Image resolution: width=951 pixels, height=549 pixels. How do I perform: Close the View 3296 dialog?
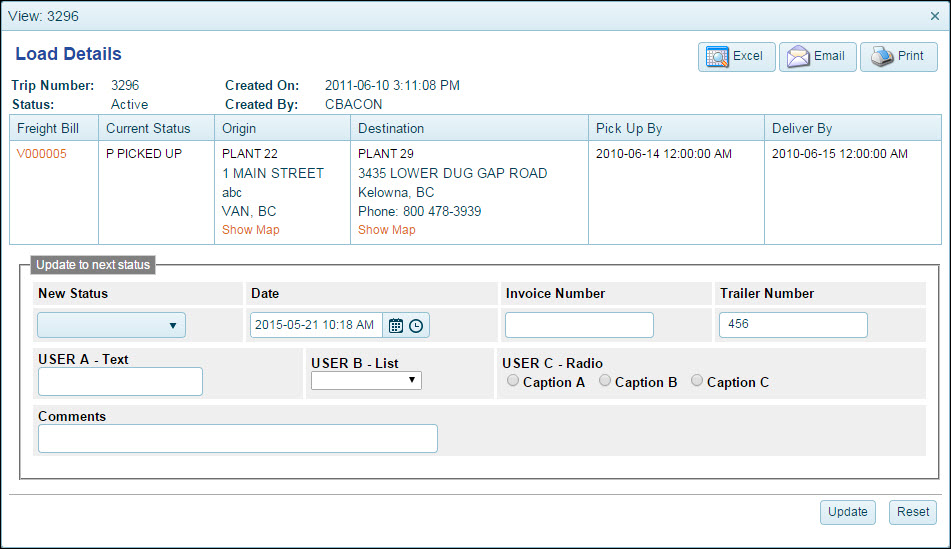point(935,16)
